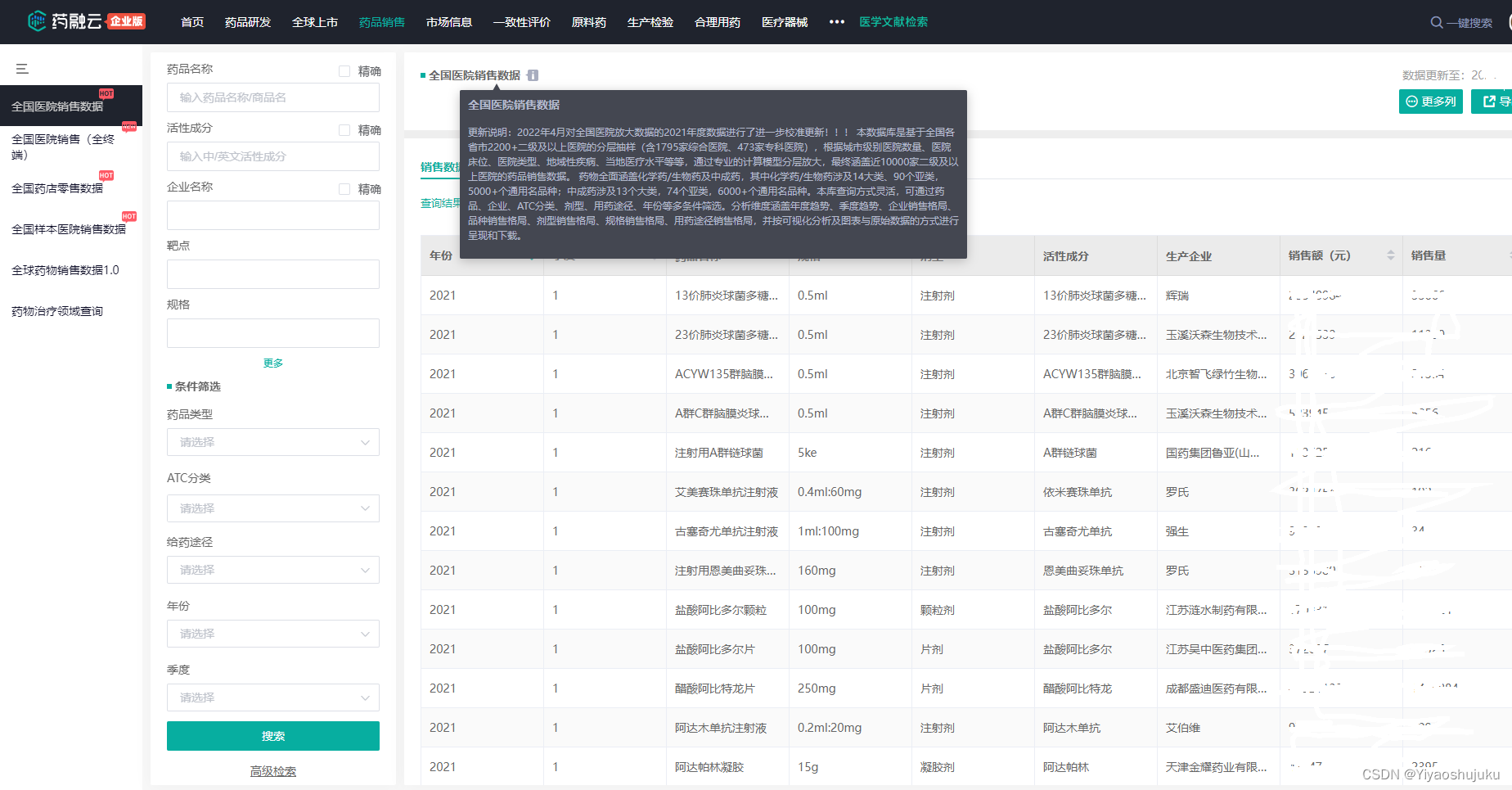Focus the 药品名称 input field
The image size is (1512, 790).
[273, 97]
